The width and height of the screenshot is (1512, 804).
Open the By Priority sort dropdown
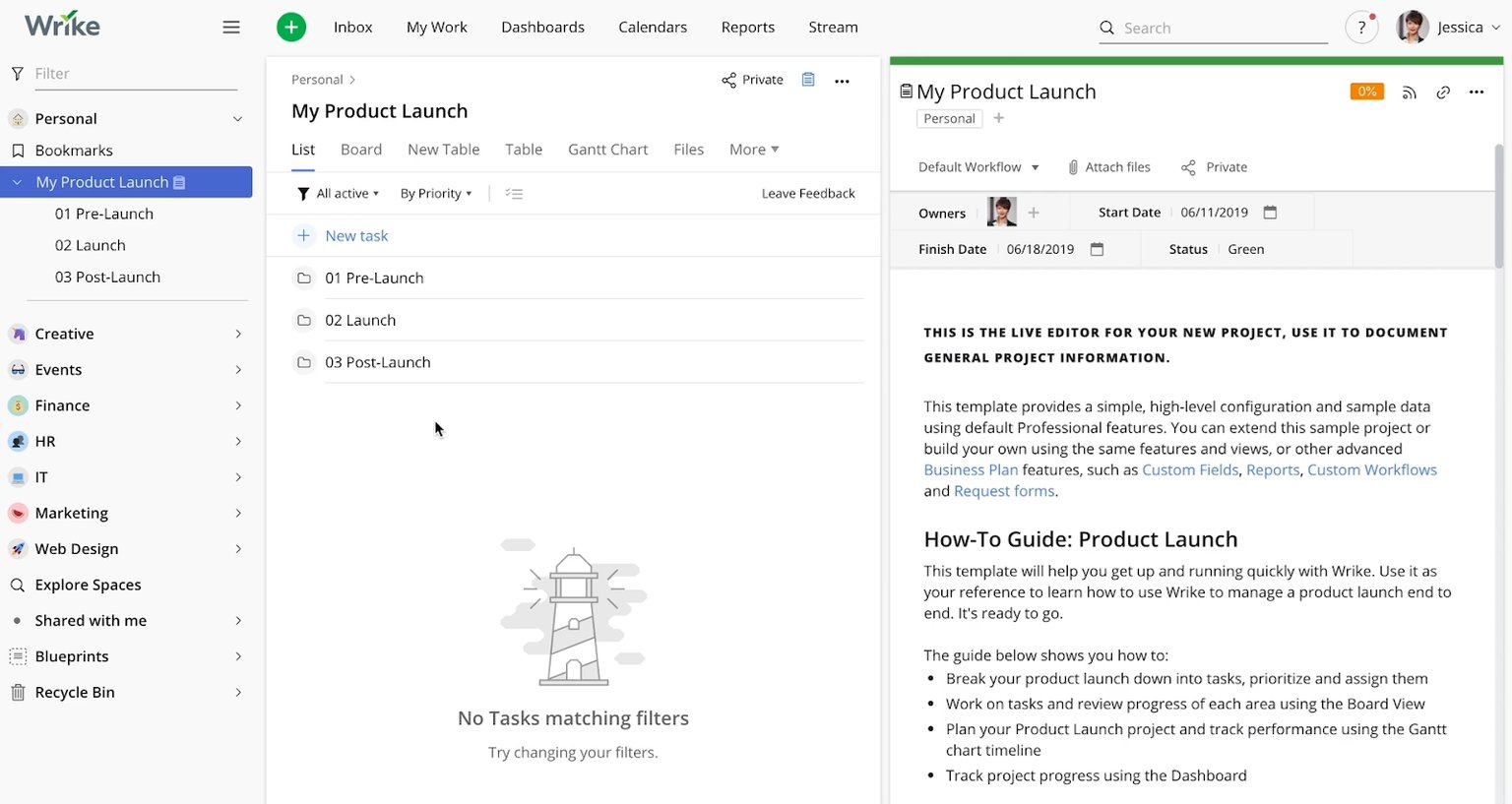point(436,194)
